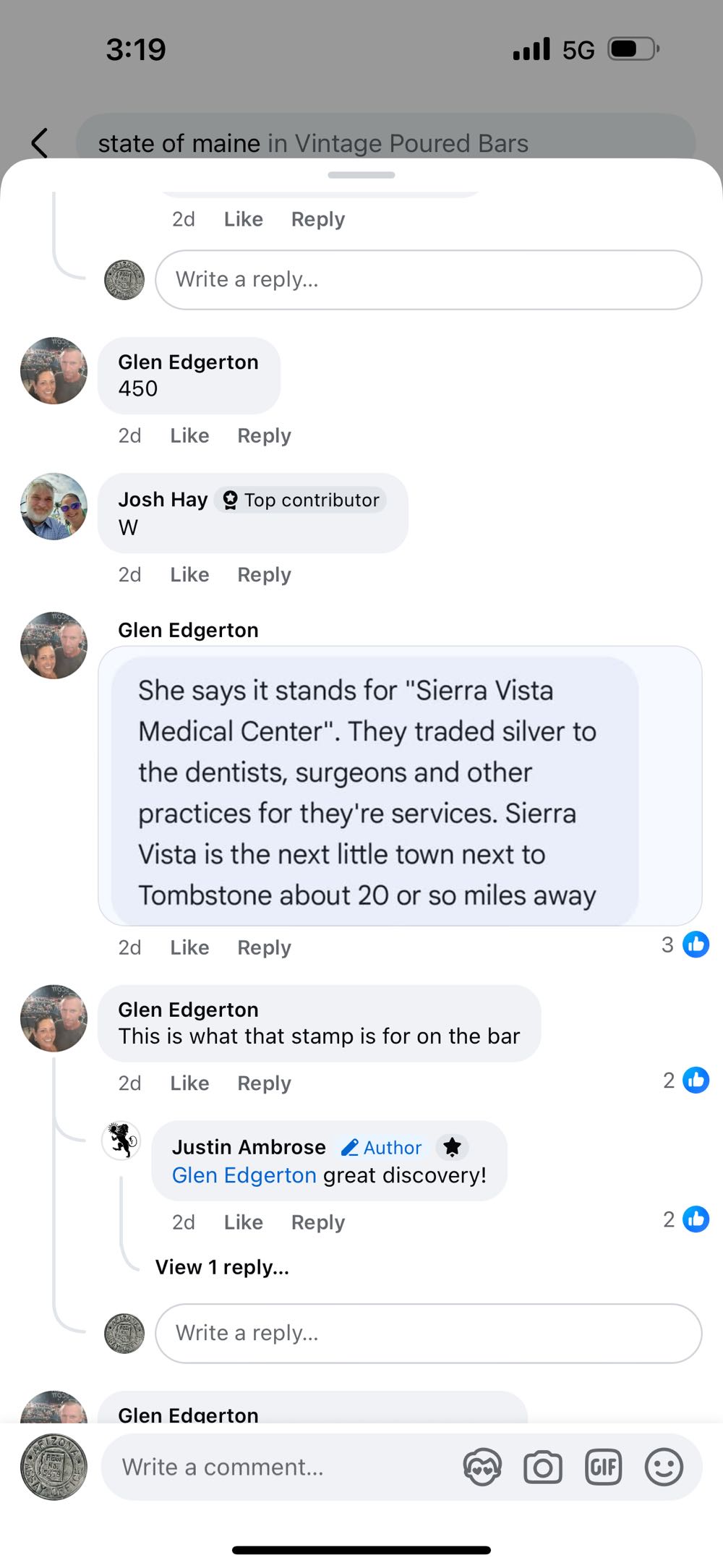This screenshot has width=723, height=1568.
Task: Reply to the Sierra Vista comment
Action: pyautogui.click(x=264, y=947)
